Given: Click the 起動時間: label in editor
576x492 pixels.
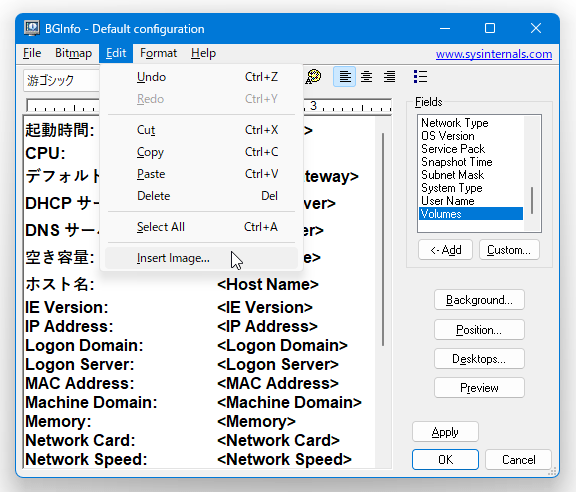Looking at the screenshot, I should pyautogui.click(x=60, y=130).
